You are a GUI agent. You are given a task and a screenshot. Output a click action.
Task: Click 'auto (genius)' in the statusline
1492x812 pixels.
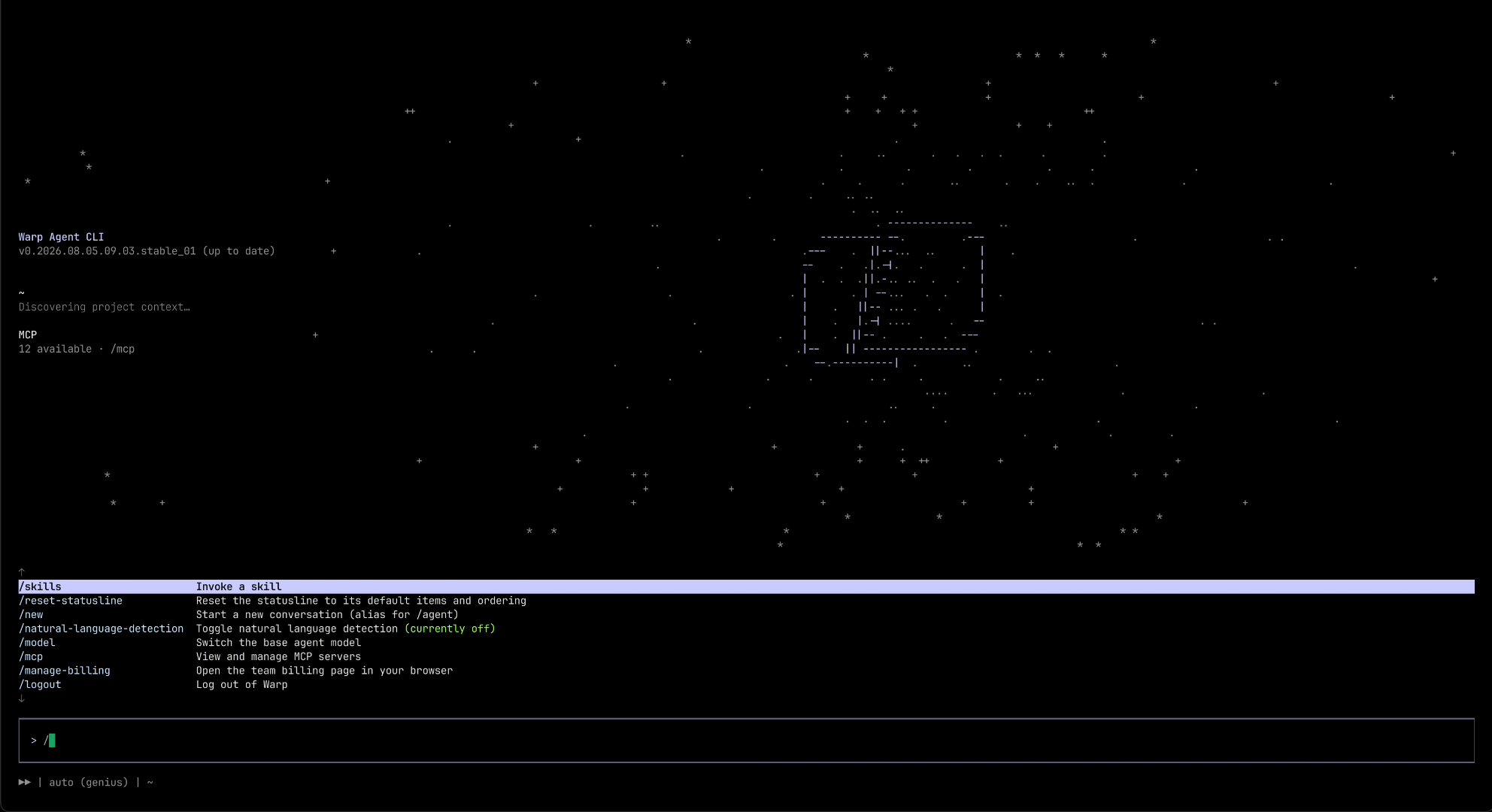click(89, 783)
